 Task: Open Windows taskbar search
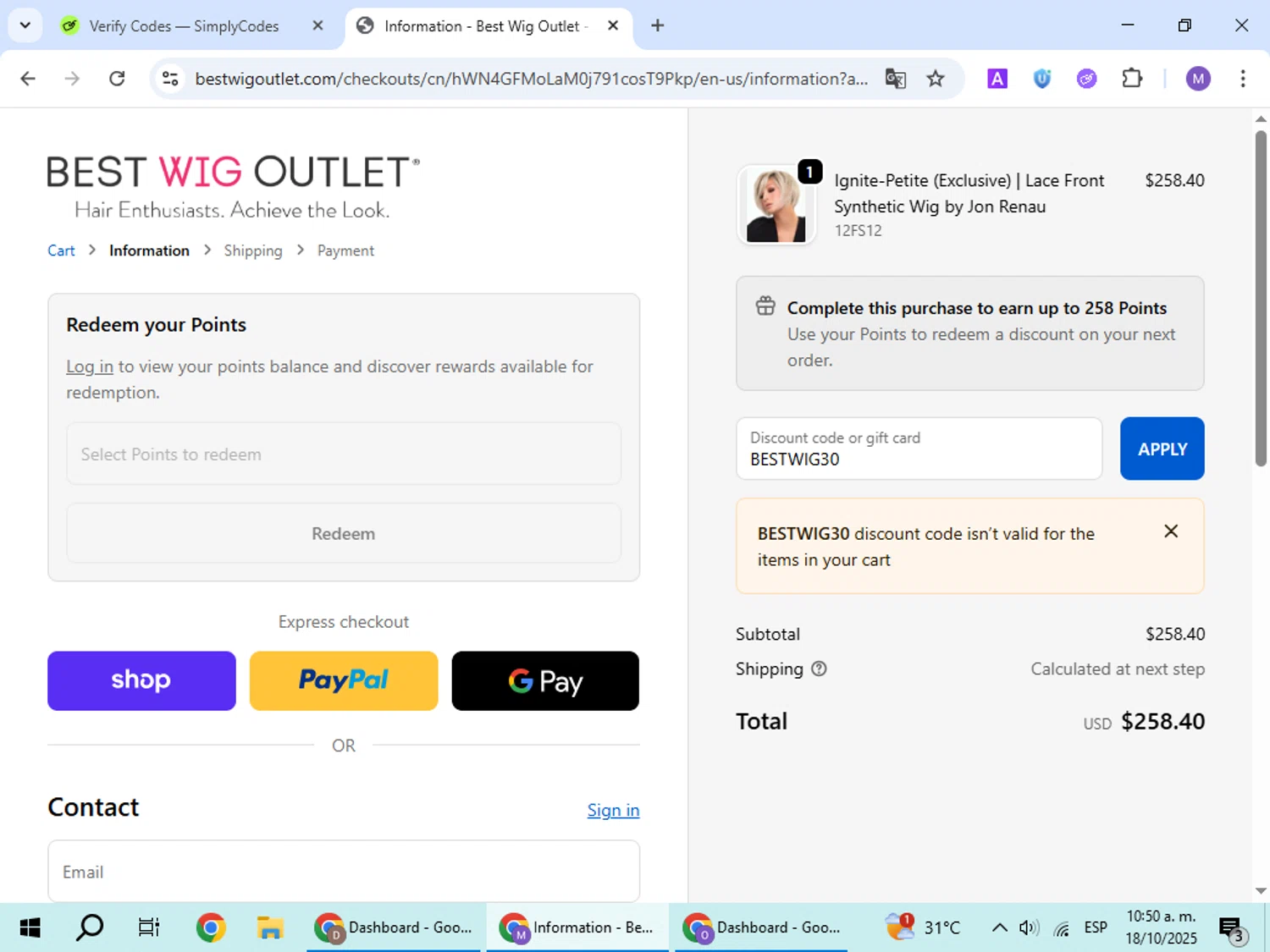(90, 927)
